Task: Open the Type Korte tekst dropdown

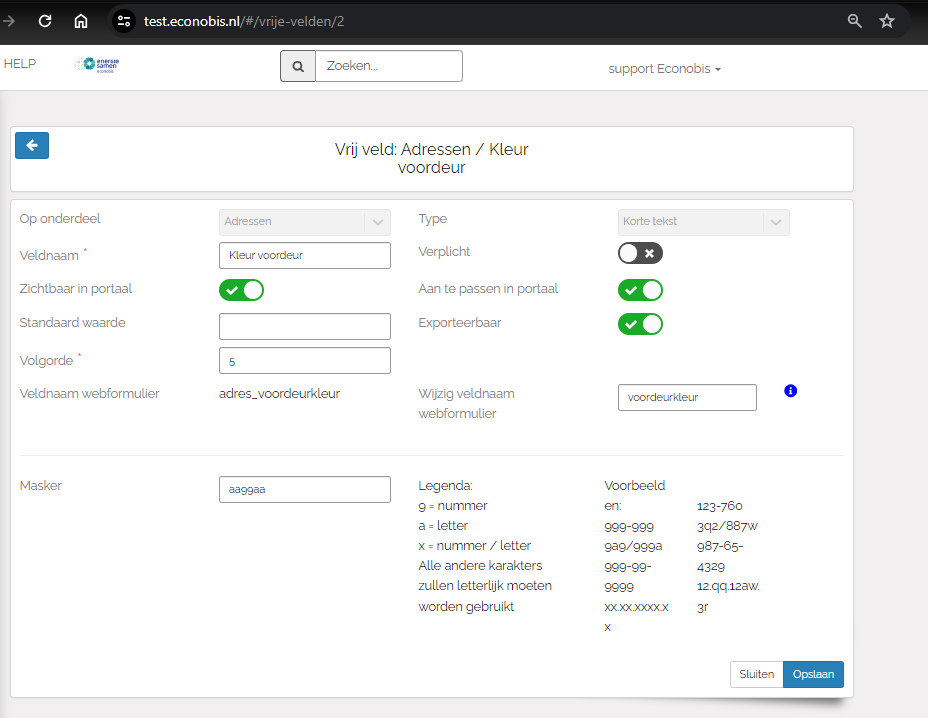Action: tap(704, 222)
